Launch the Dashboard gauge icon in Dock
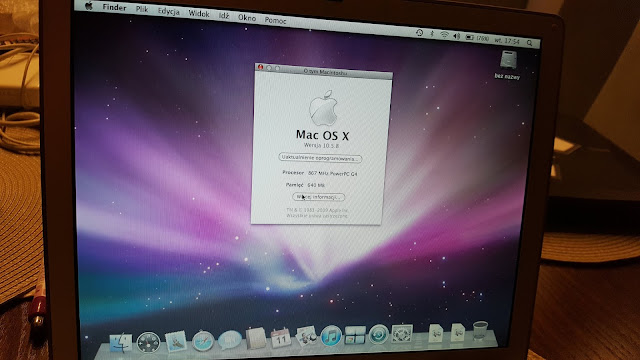This screenshot has height=360, width=640. pos(148,342)
